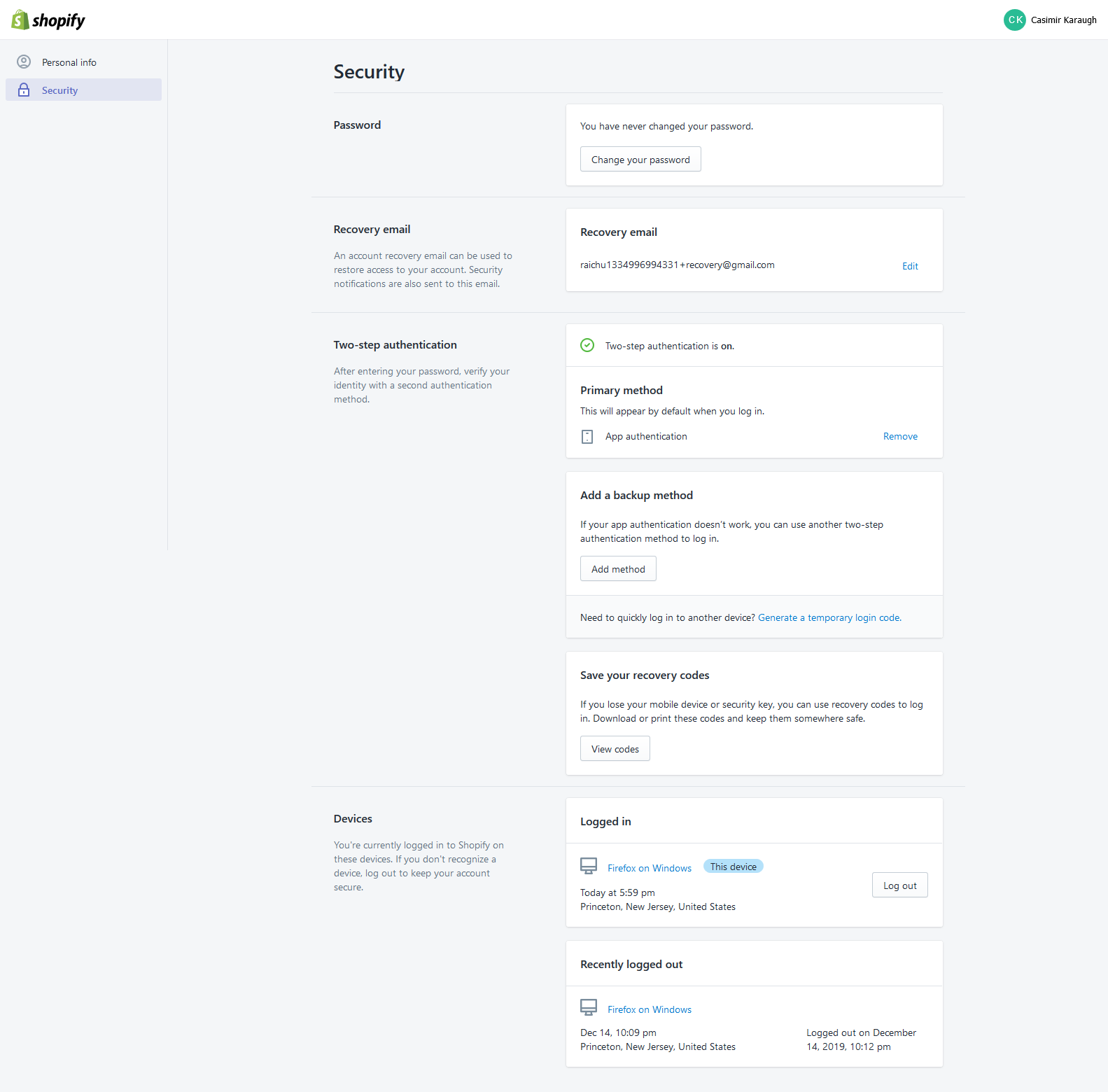Click the Shopify logo
The image size is (1108, 1092).
48,20
